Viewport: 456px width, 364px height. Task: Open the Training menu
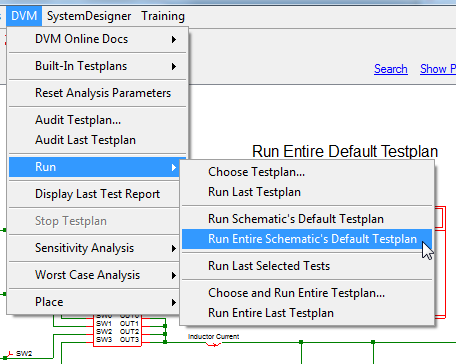click(163, 16)
